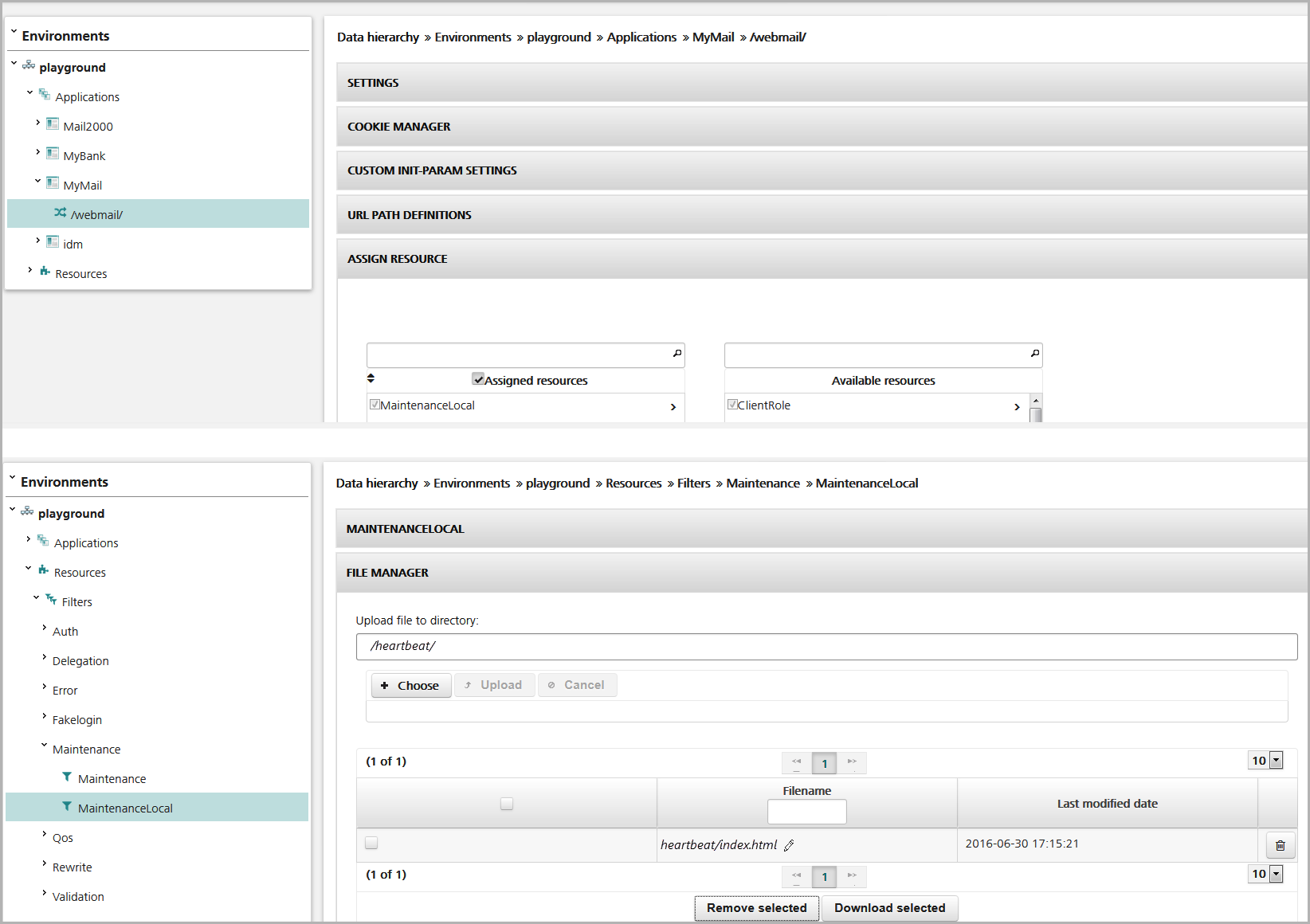
Task: Expand the Qos filter node
Action: pyautogui.click(x=44, y=834)
